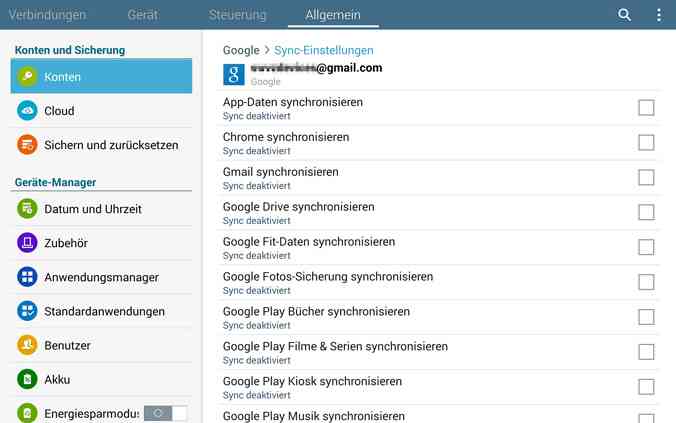Tap the Konten key icon
This screenshot has width=676, height=423.
click(27, 77)
